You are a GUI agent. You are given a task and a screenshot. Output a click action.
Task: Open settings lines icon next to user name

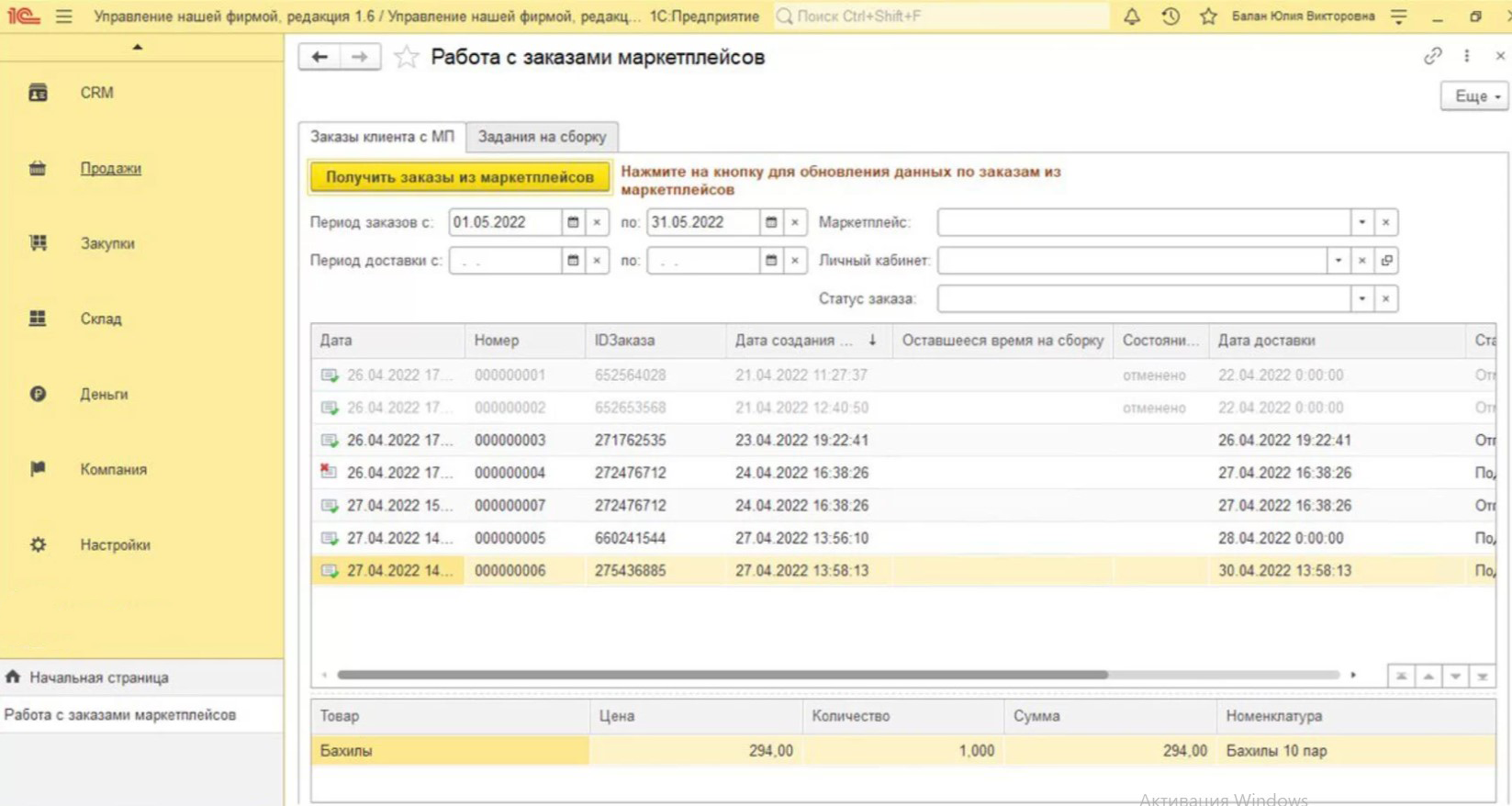click(x=1398, y=17)
